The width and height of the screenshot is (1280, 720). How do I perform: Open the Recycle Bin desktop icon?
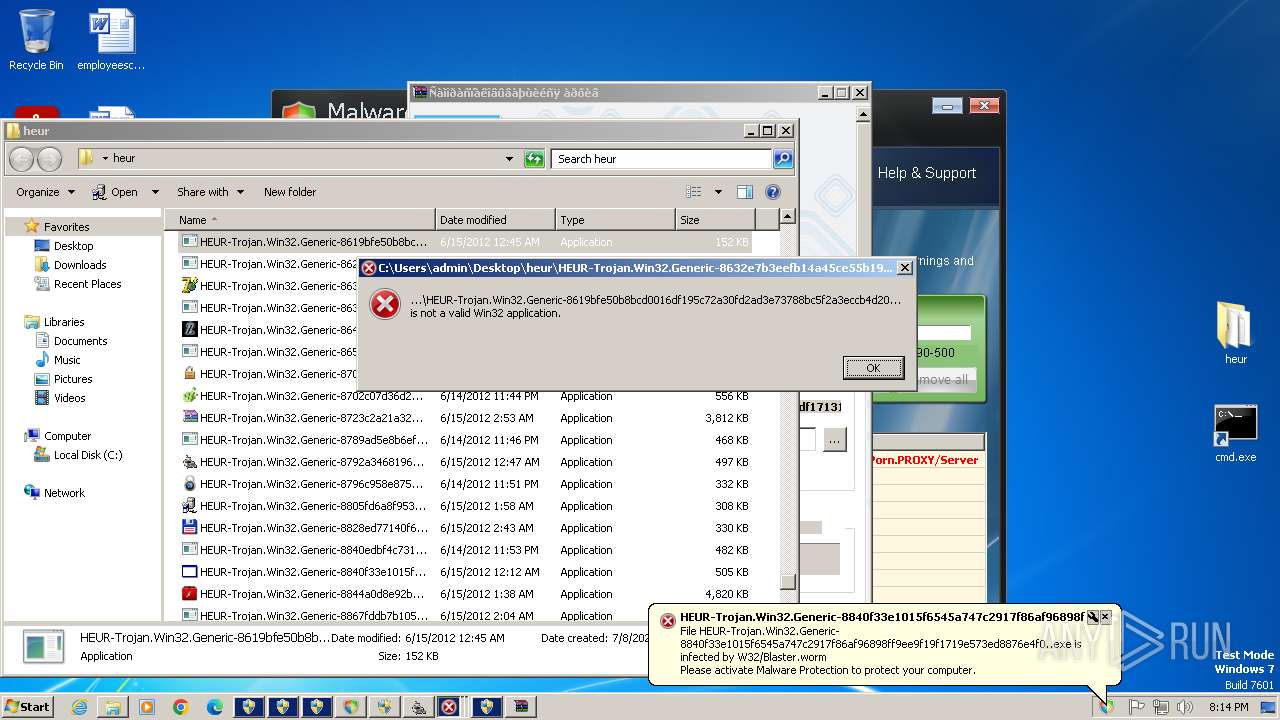(x=36, y=40)
